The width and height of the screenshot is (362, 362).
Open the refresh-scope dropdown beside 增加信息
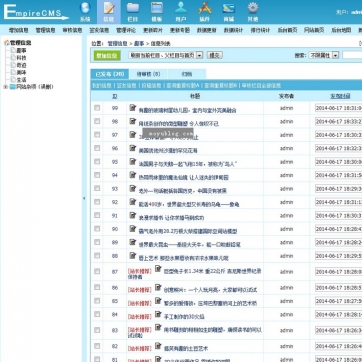click(x=166, y=55)
